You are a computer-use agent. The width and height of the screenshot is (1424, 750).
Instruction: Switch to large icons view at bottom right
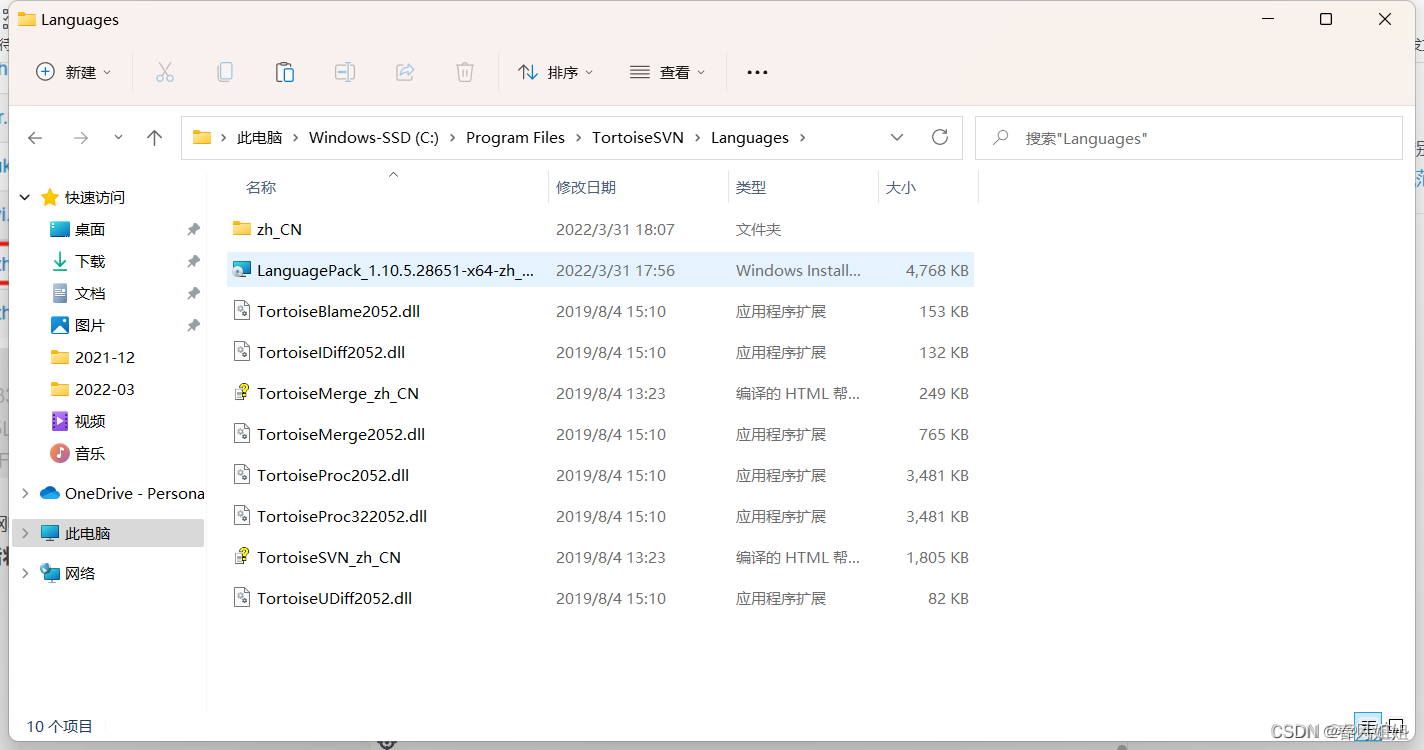(1396, 726)
